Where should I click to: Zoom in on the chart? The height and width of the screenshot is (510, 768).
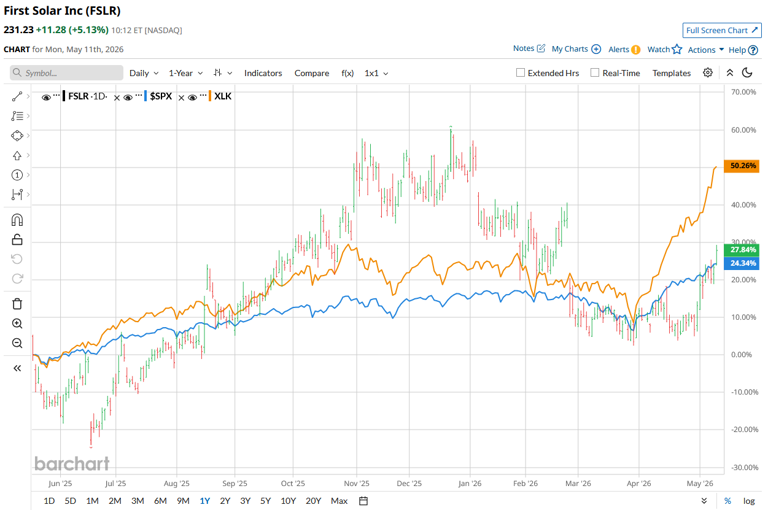tap(17, 323)
